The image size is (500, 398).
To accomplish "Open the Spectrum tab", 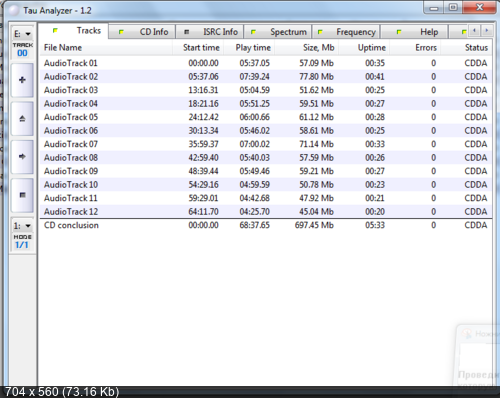I will [x=277, y=32].
